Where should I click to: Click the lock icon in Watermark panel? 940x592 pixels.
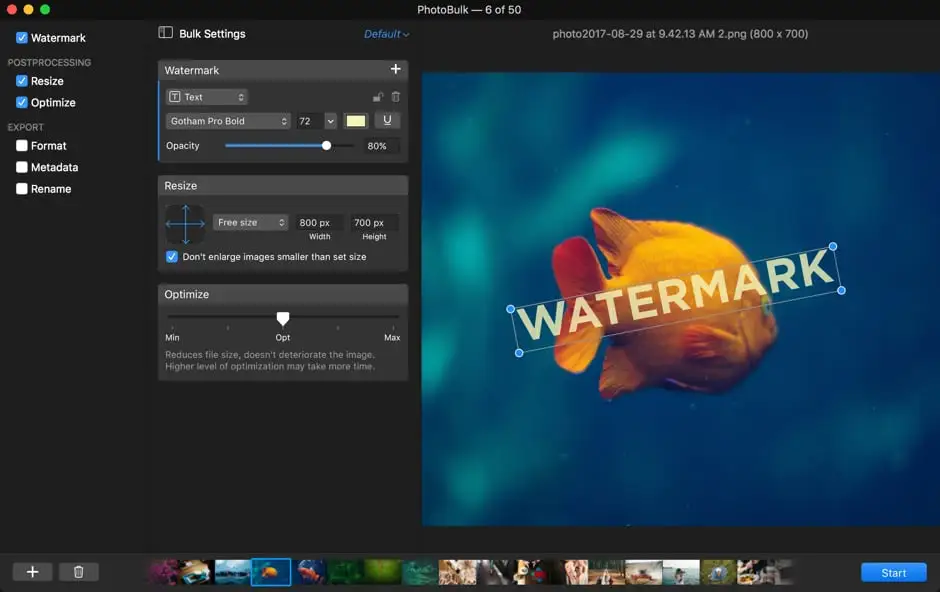pos(378,97)
